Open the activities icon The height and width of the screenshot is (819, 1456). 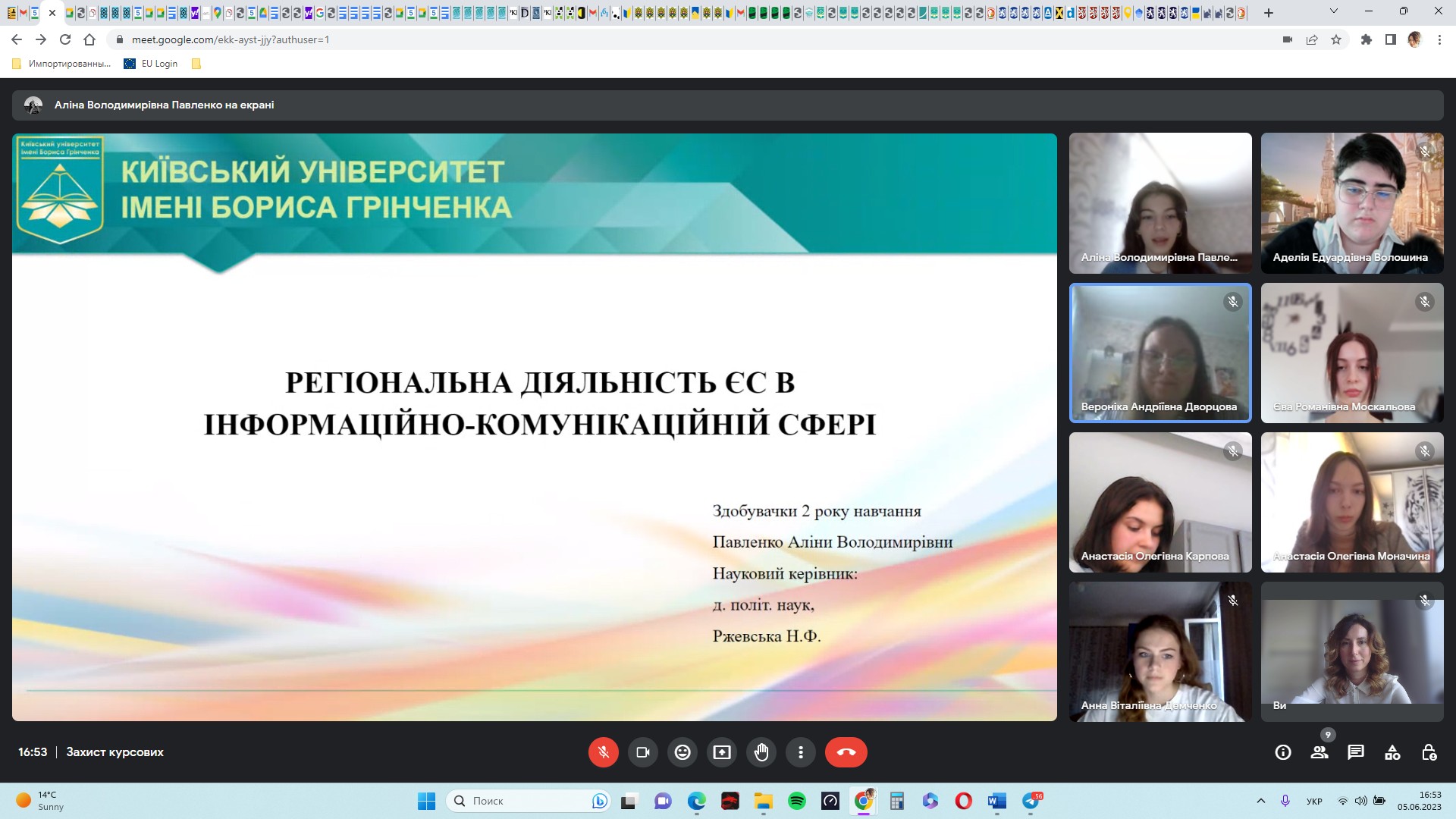pos(1392,752)
